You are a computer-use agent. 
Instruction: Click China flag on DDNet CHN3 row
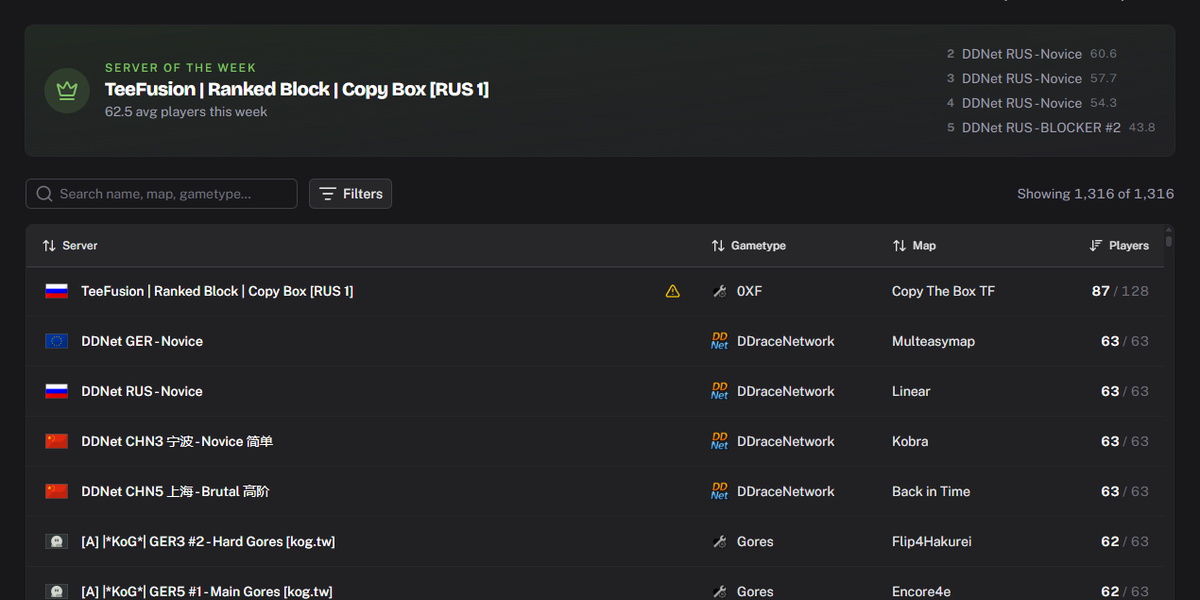coord(57,441)
